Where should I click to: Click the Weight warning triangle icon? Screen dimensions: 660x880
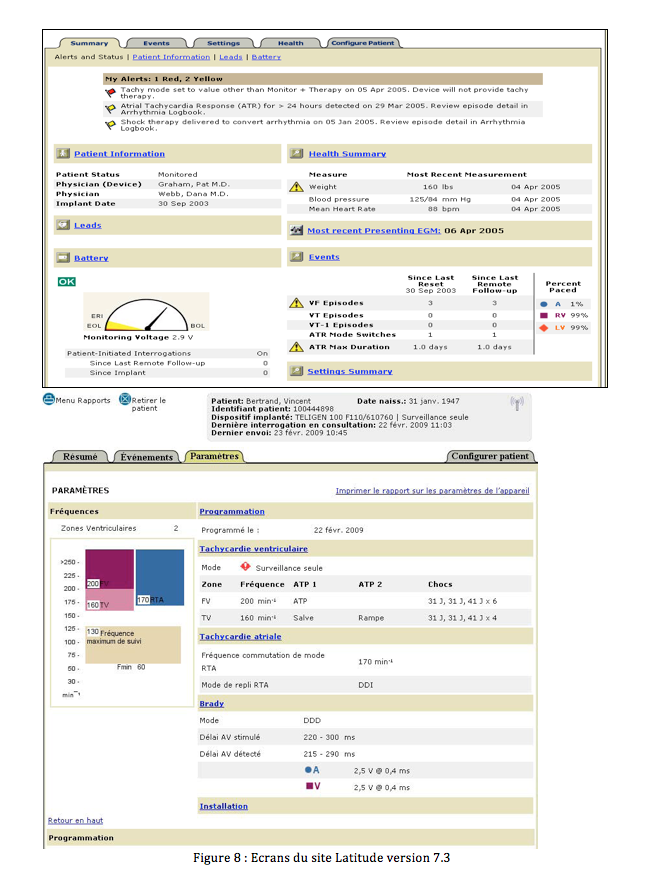(296, 187)
